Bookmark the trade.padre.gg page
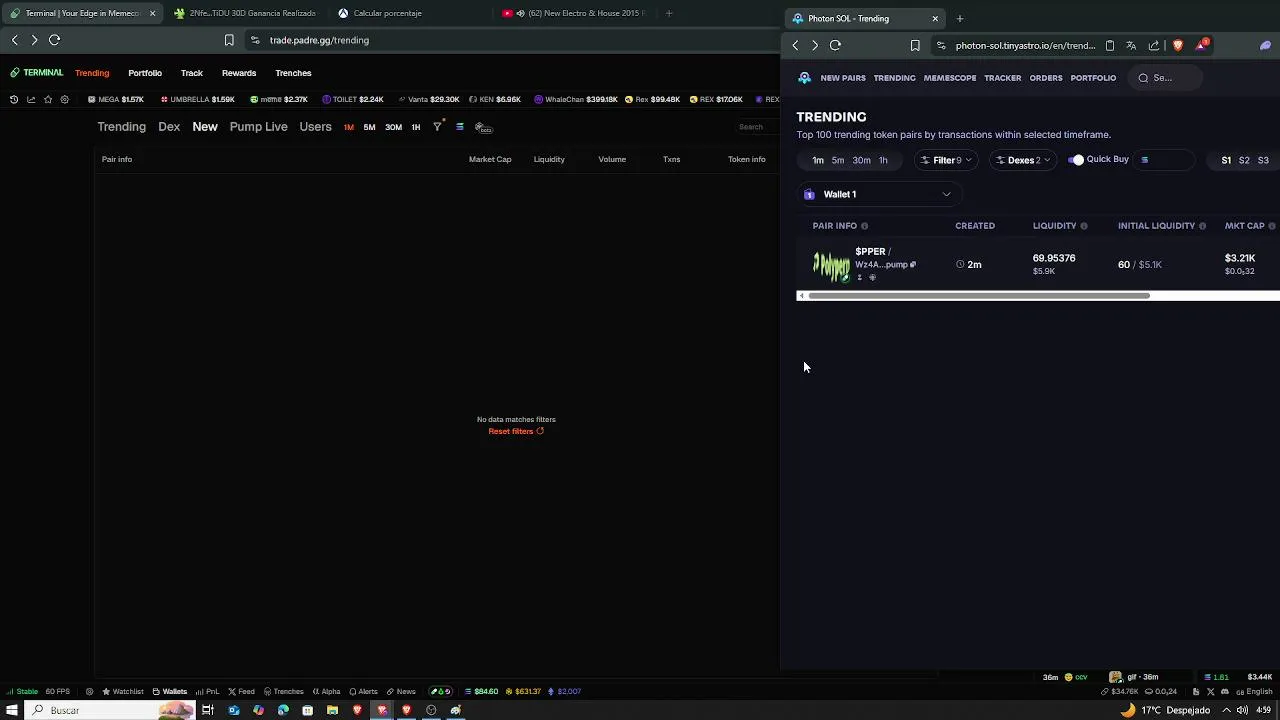 (x=229, y=40)
